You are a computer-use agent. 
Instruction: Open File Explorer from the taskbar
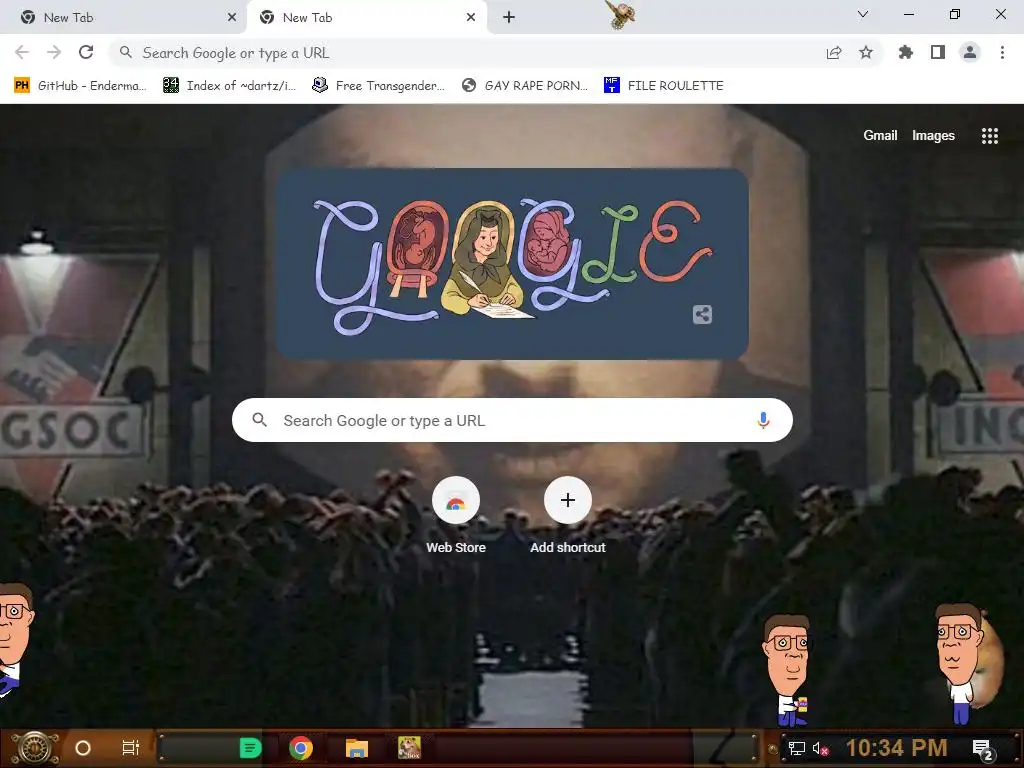(x=357, y=748)
